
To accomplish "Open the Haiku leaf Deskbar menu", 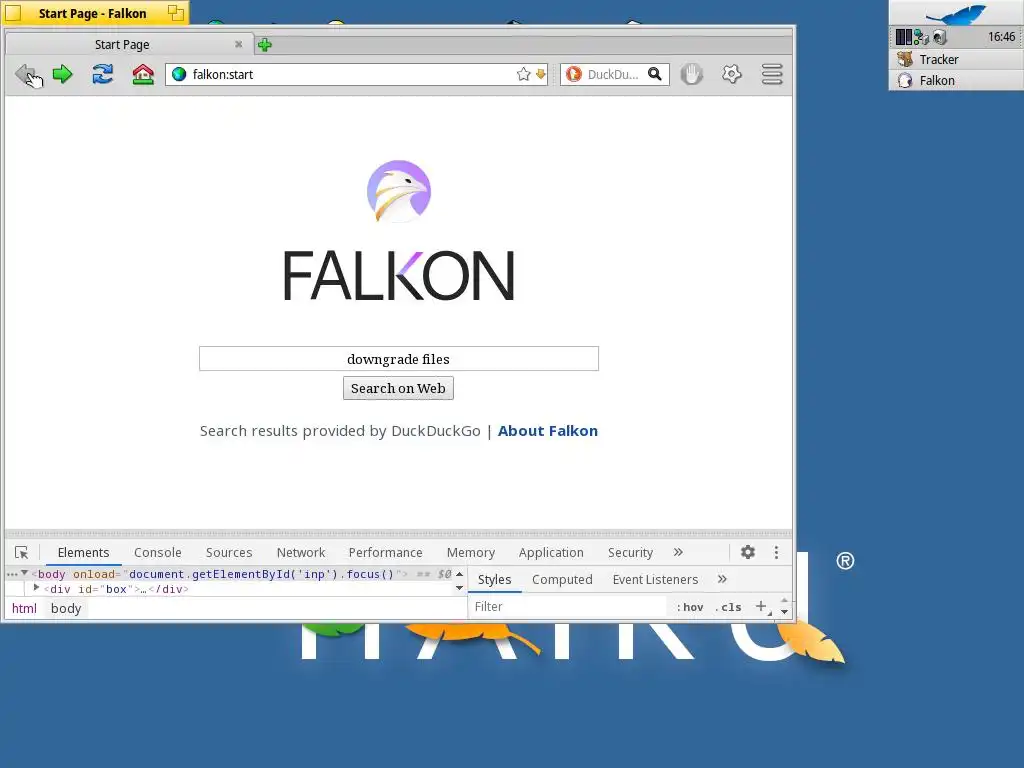I will [956, 13].
